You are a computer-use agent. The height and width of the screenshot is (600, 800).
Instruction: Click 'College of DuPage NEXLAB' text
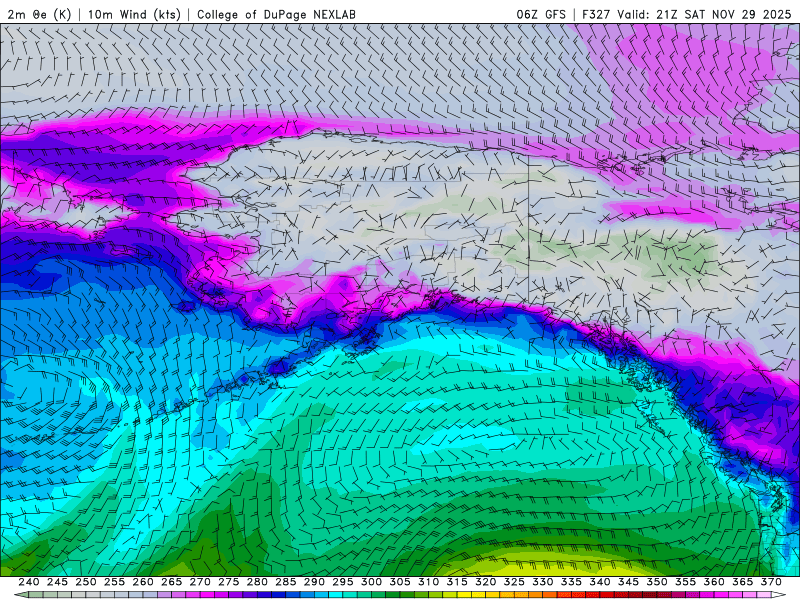(276, 15)
